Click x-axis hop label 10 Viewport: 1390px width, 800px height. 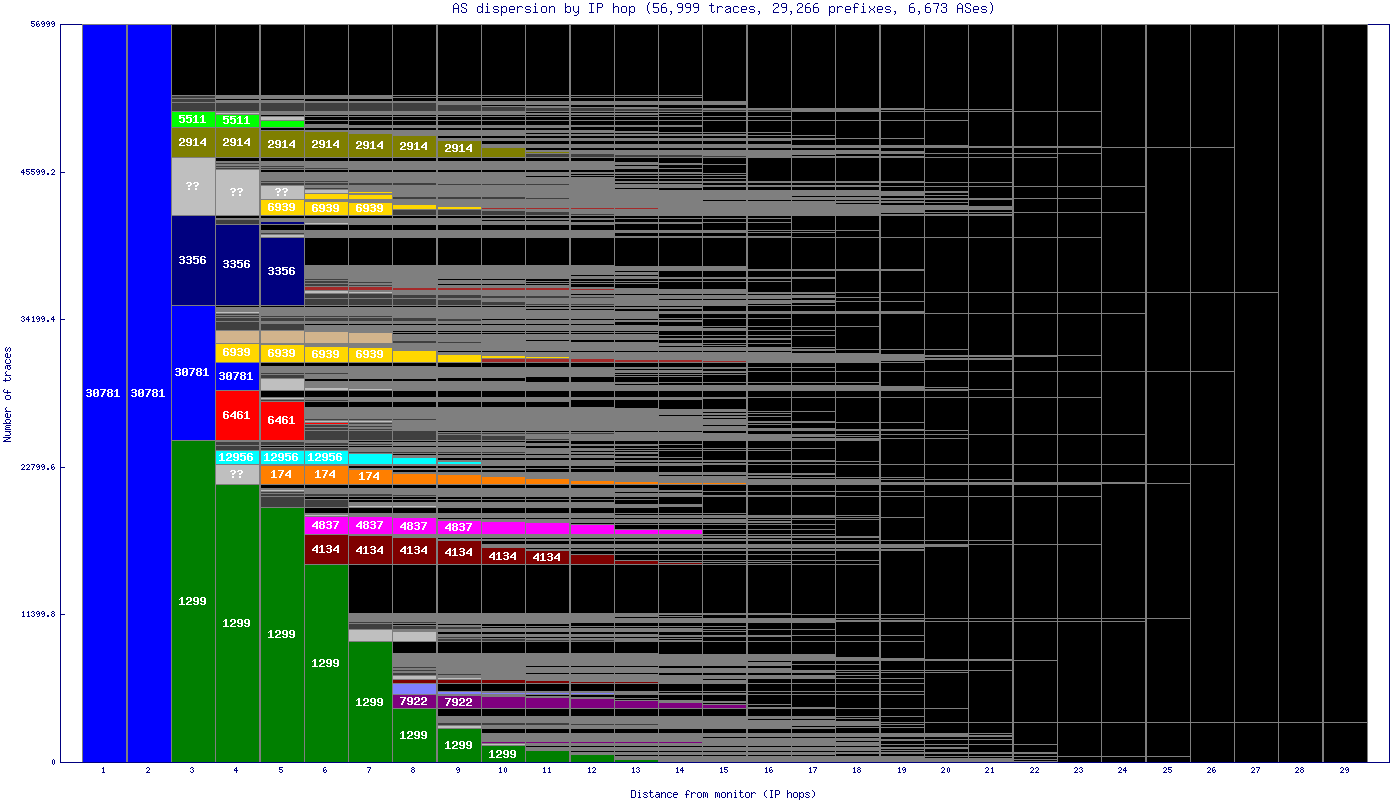pyautogui.click(x=503, y=771)
